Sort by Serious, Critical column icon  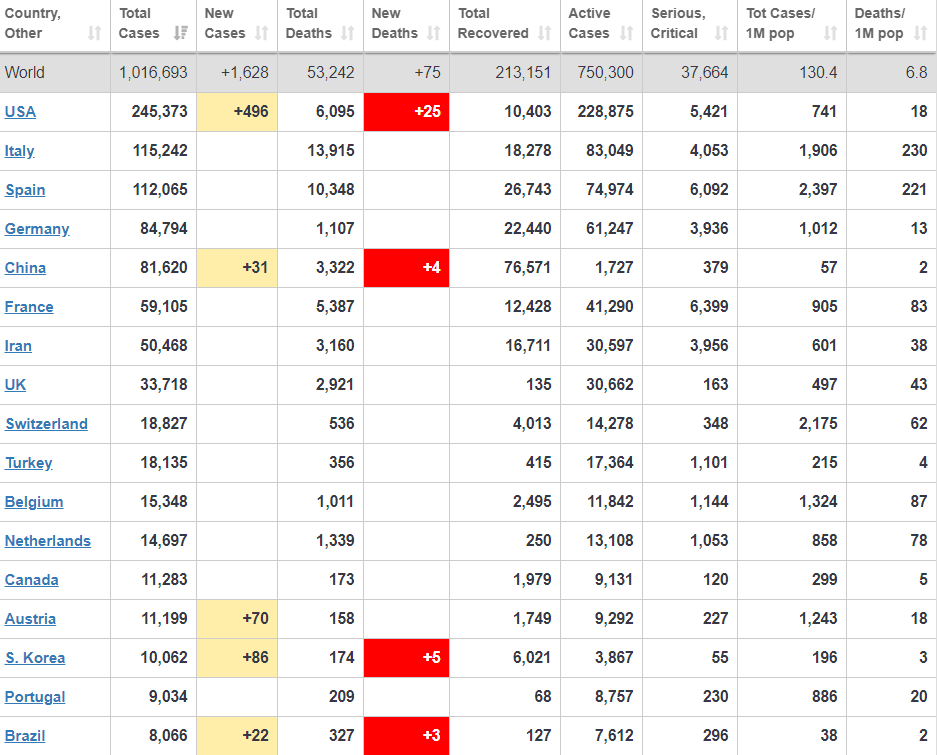[x=722, y=34]
